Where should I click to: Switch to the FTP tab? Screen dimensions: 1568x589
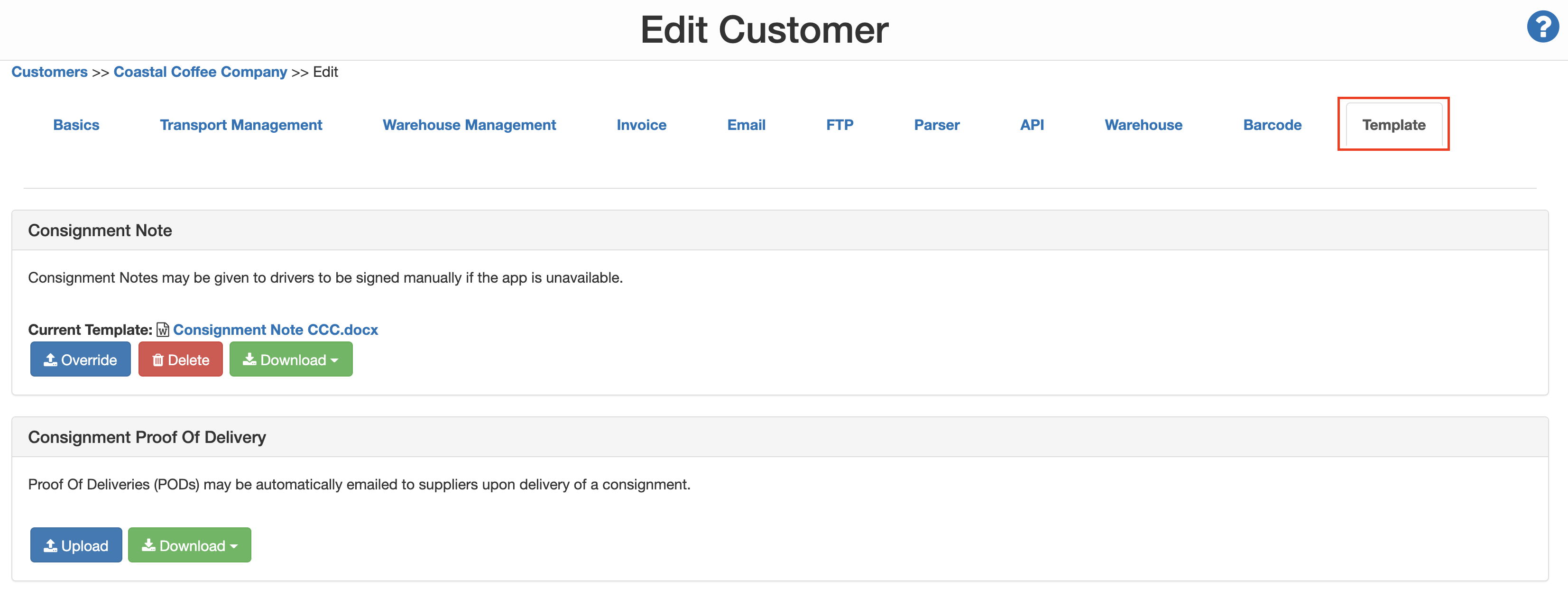pos(839,125)
